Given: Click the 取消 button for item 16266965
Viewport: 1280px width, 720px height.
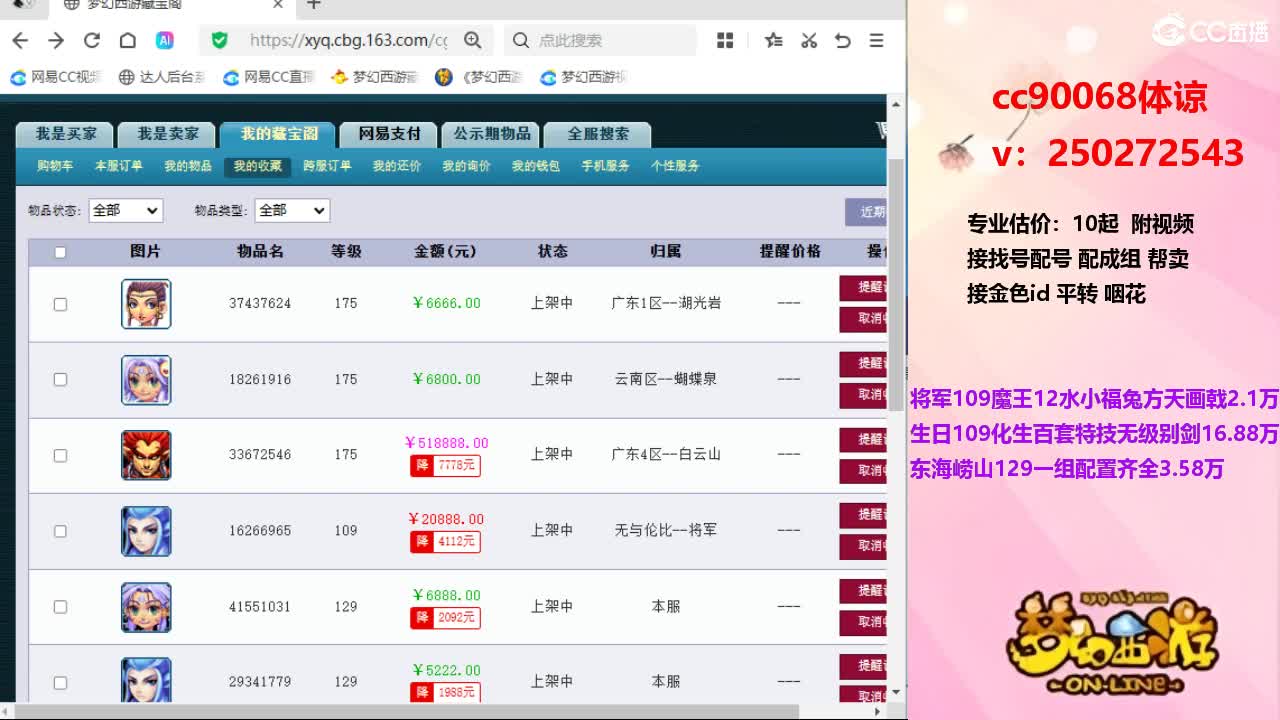Looking at the screenshot, I should pyautogui.click(x=863, y=547).
